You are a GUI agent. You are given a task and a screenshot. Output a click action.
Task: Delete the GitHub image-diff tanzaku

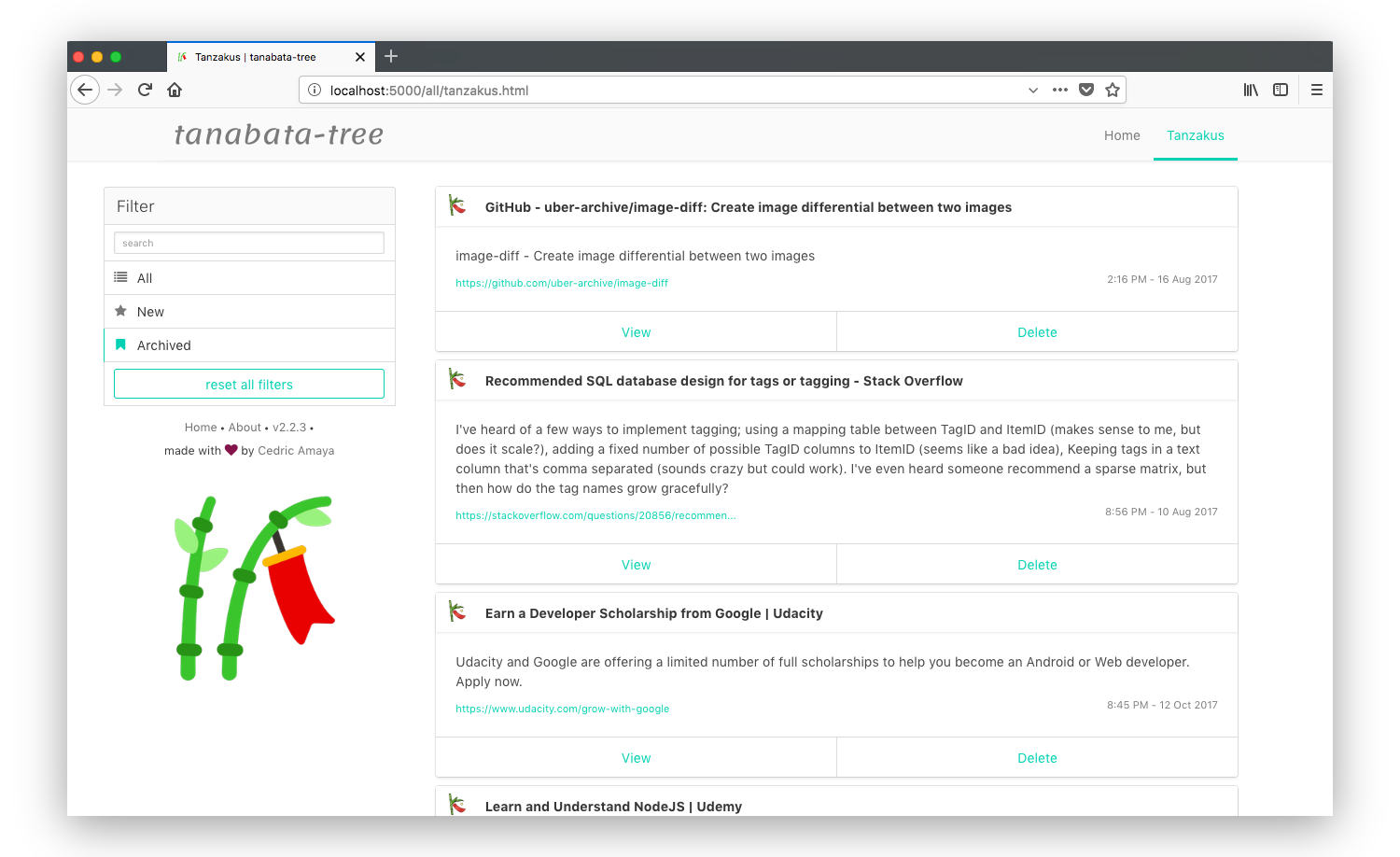(x=1037, y=332)
